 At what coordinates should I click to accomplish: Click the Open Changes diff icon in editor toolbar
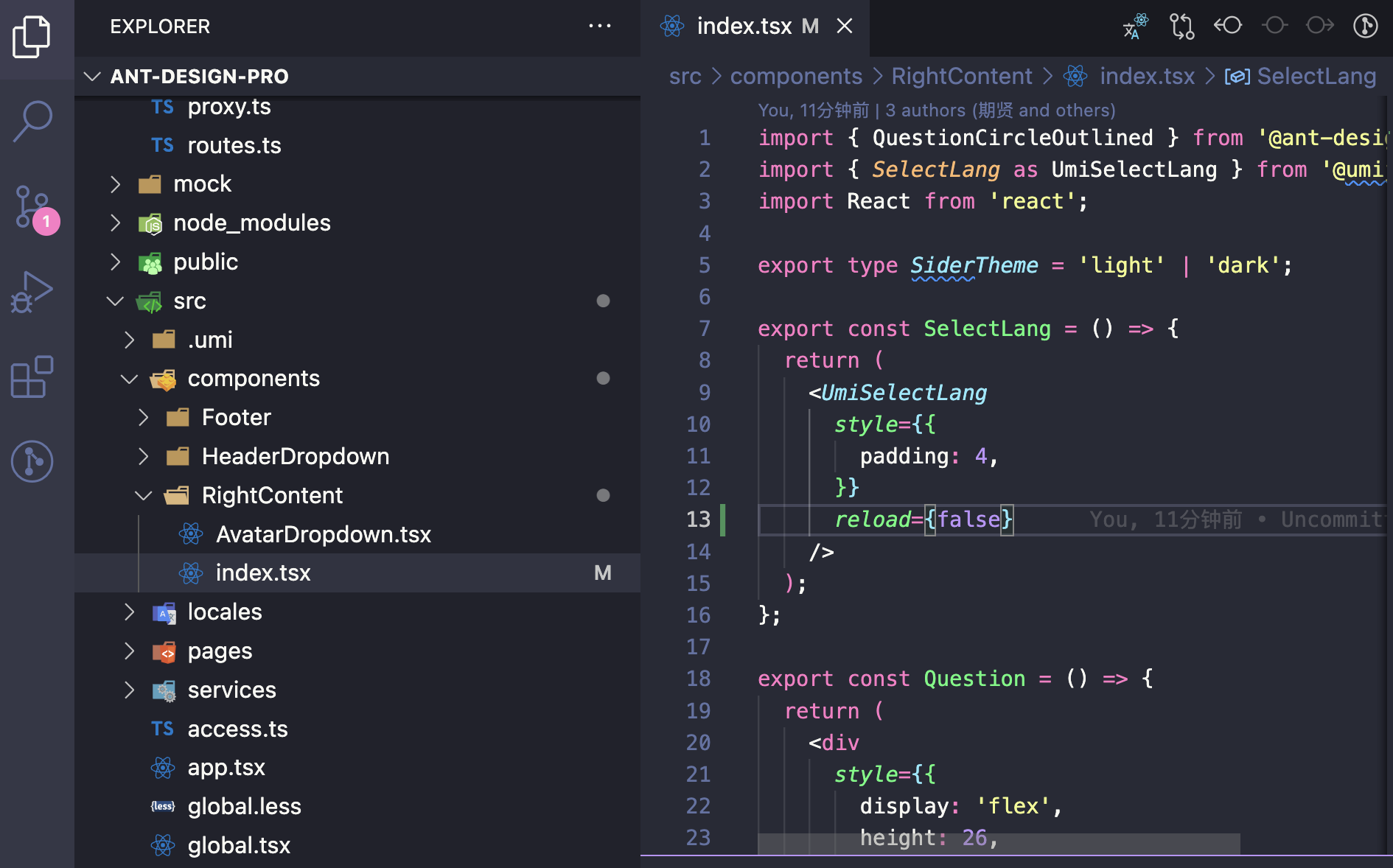pos(1181,25)
